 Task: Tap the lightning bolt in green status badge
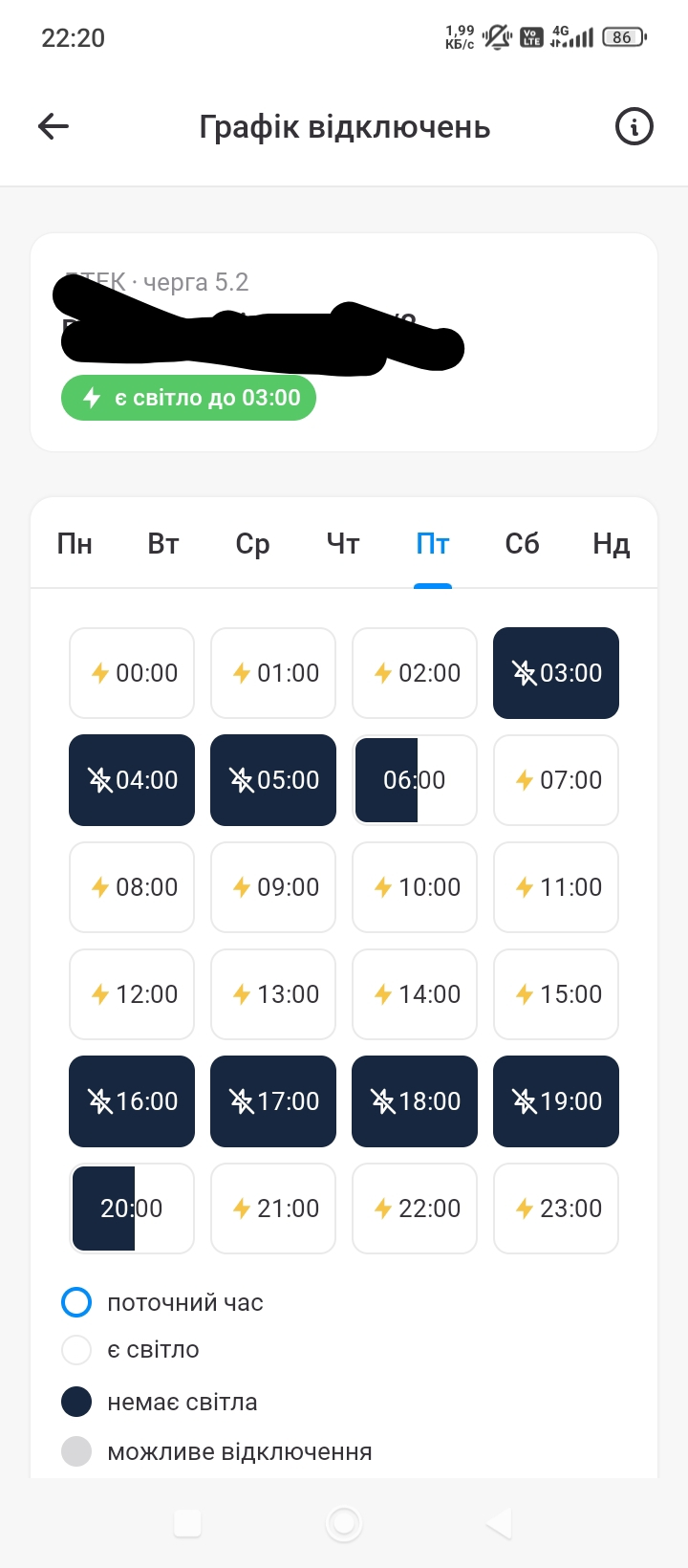[x=92, y=398]
